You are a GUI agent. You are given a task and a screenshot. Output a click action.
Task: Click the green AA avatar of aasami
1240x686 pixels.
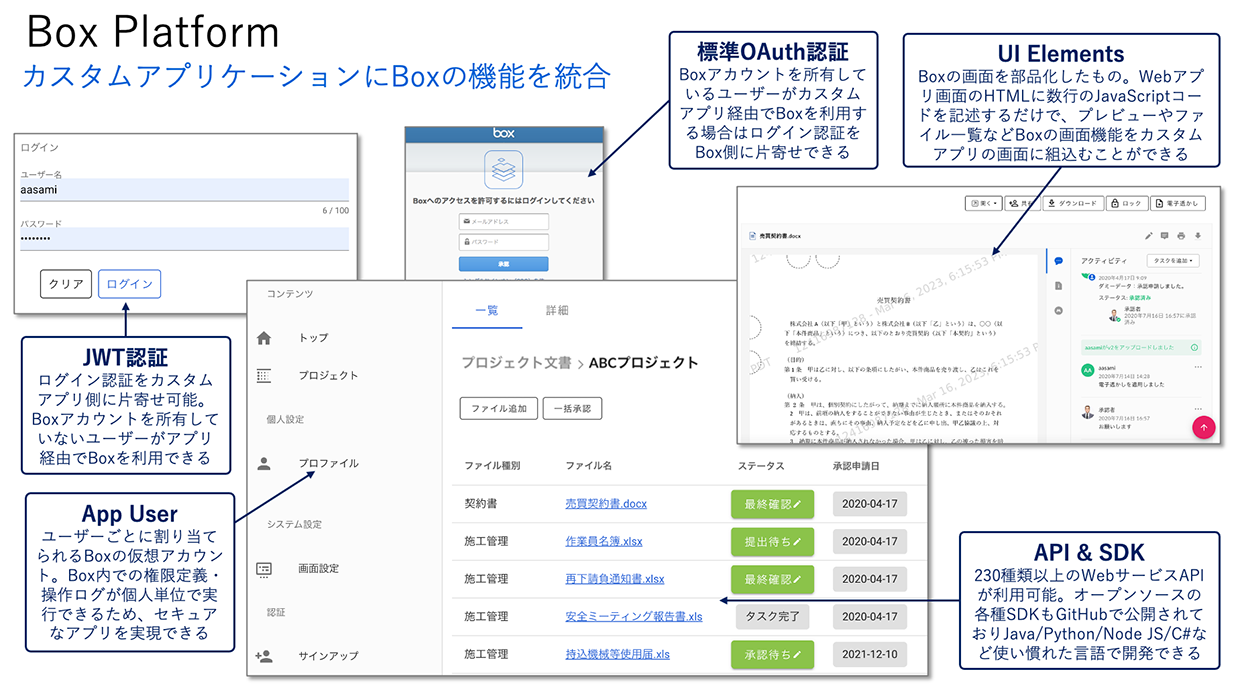click(1087, 370)
